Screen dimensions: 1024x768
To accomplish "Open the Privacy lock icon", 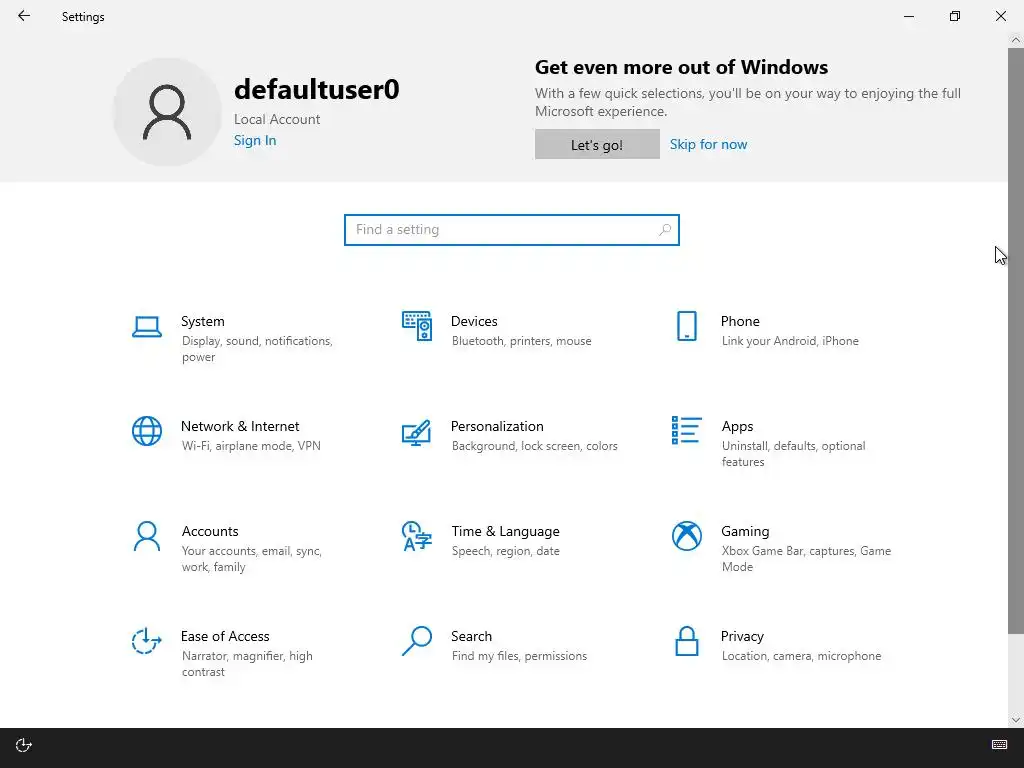I will pyautogui.click(x=686, y=641).
